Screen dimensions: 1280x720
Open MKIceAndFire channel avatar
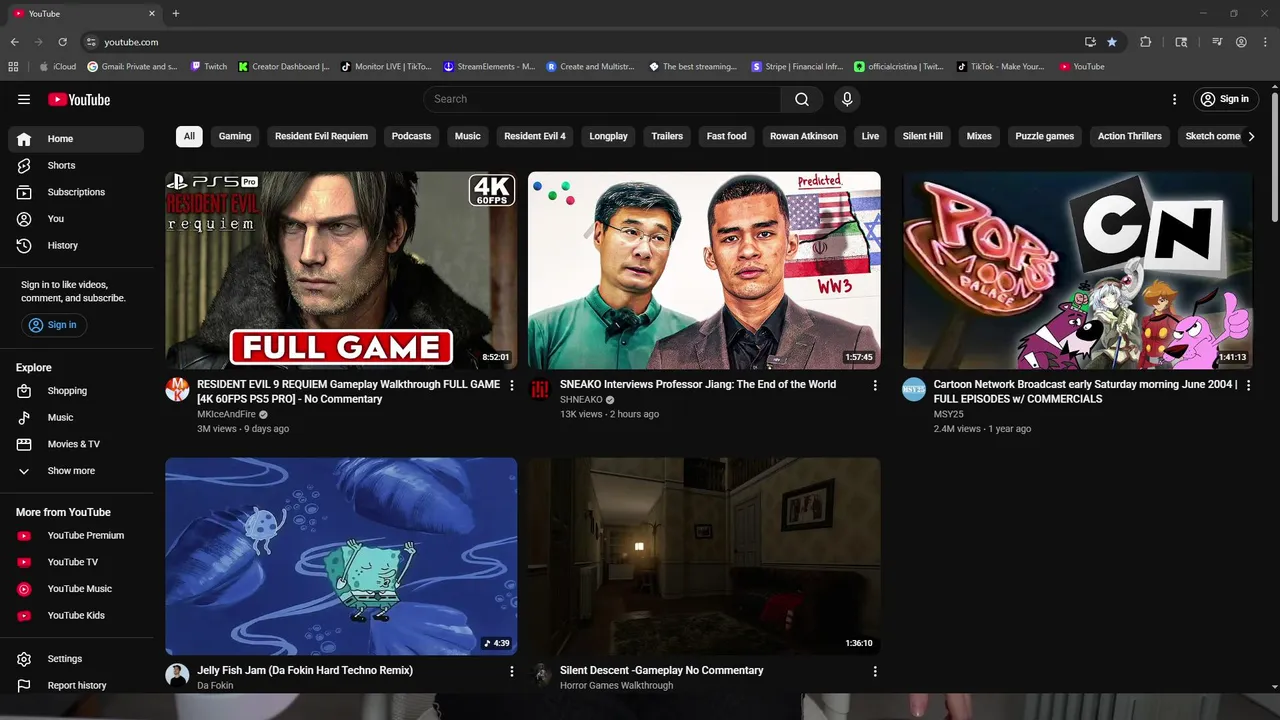177,390
